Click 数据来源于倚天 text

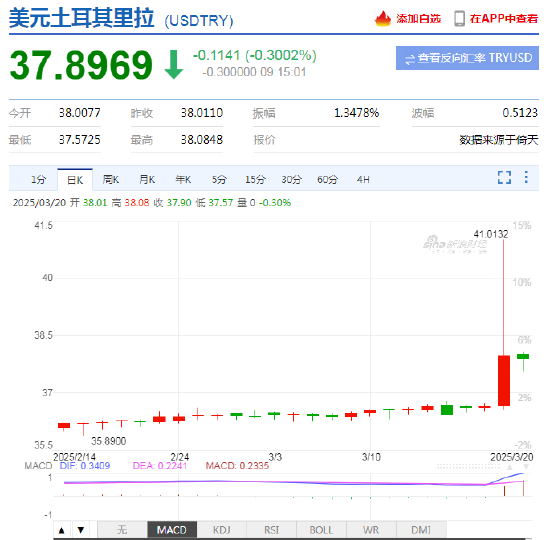498,140
